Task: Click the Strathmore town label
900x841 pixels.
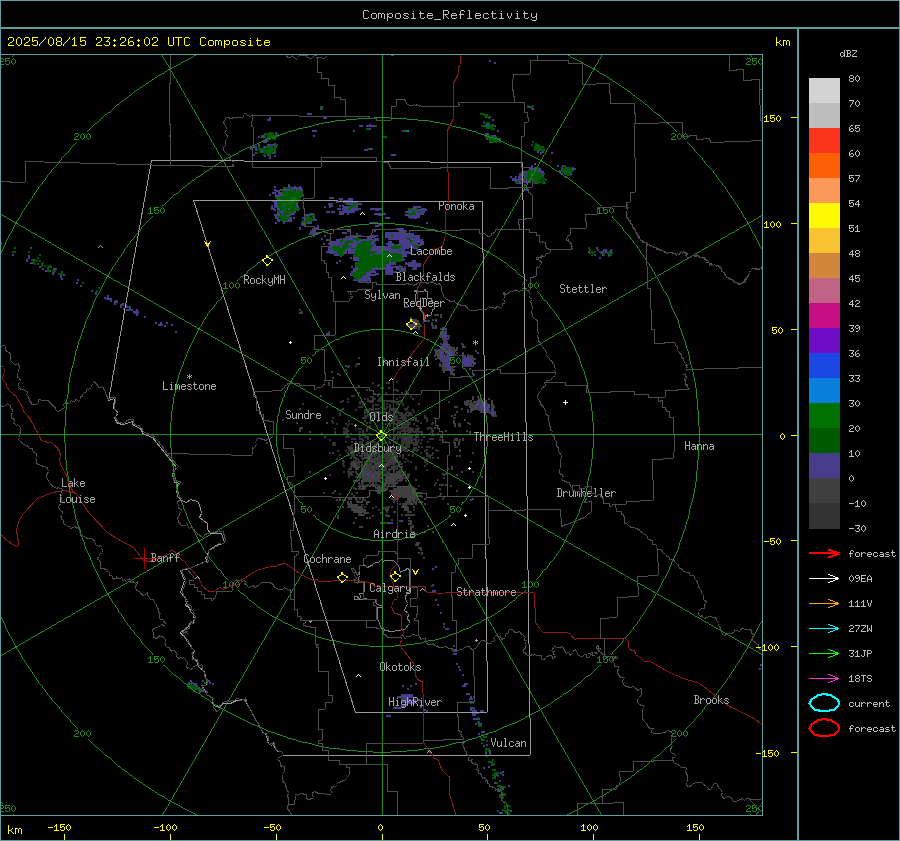Action: (486, 592)
